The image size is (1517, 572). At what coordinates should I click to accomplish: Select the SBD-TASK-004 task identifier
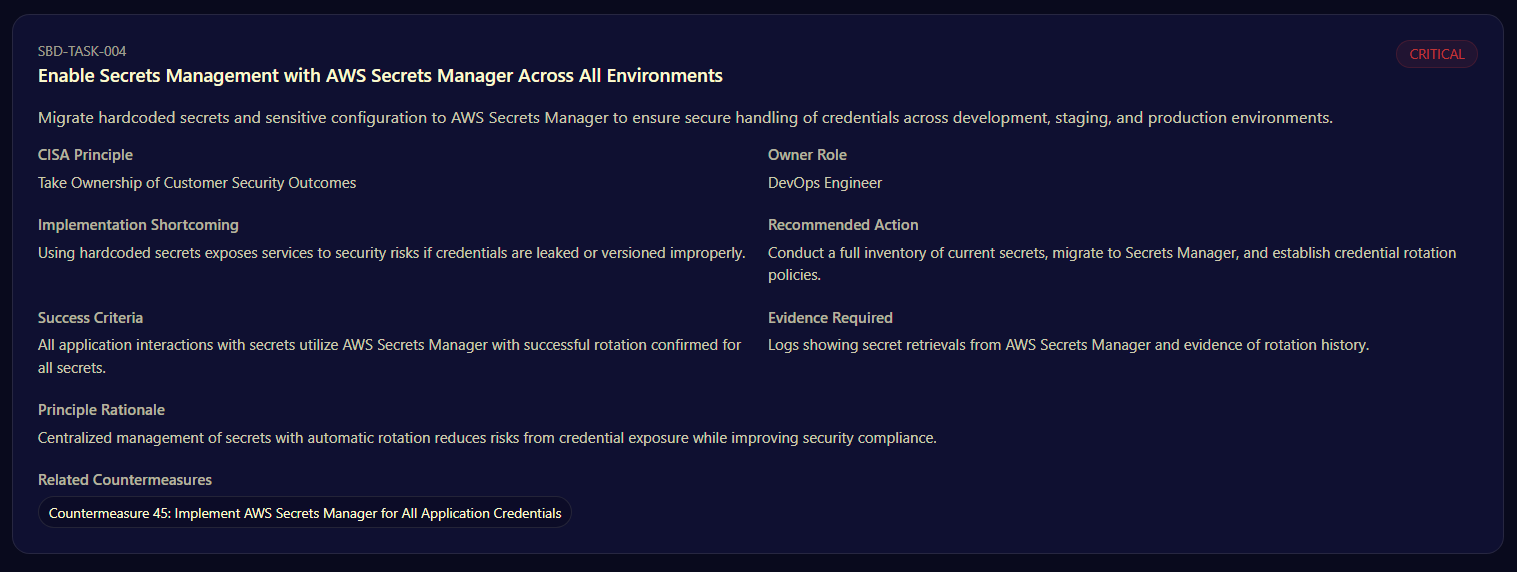(x=82, y=51)
